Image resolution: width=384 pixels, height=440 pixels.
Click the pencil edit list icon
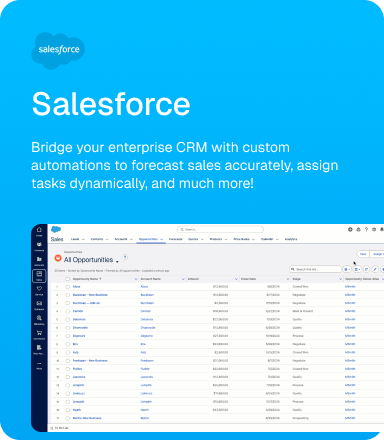click(375, 269)
